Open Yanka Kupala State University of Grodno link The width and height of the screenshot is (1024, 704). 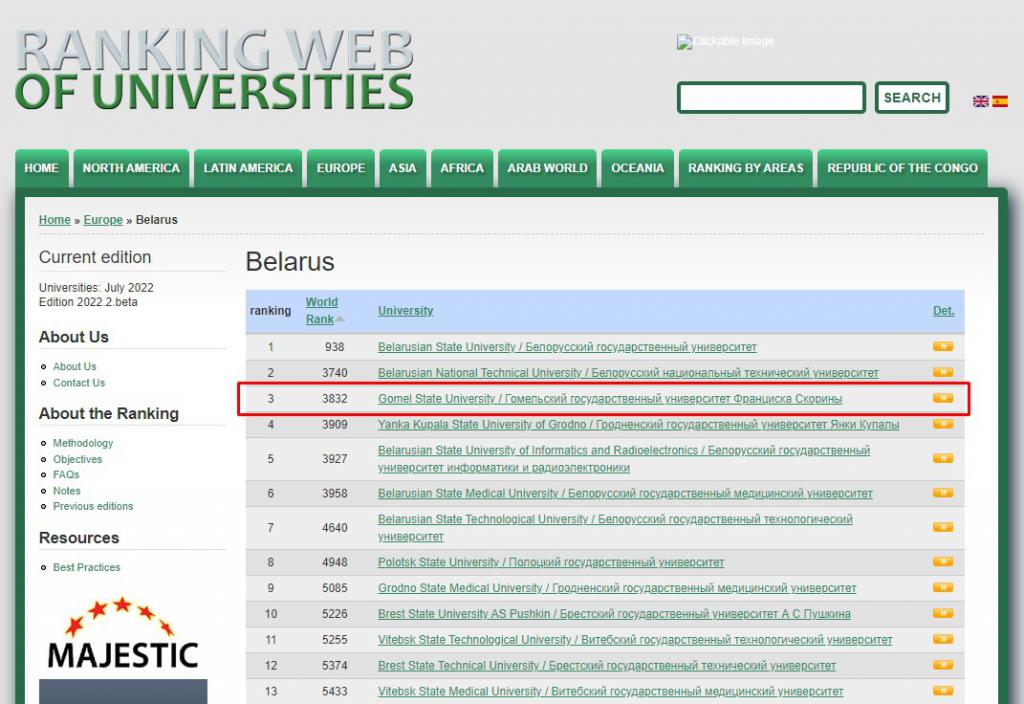point(638,424)
